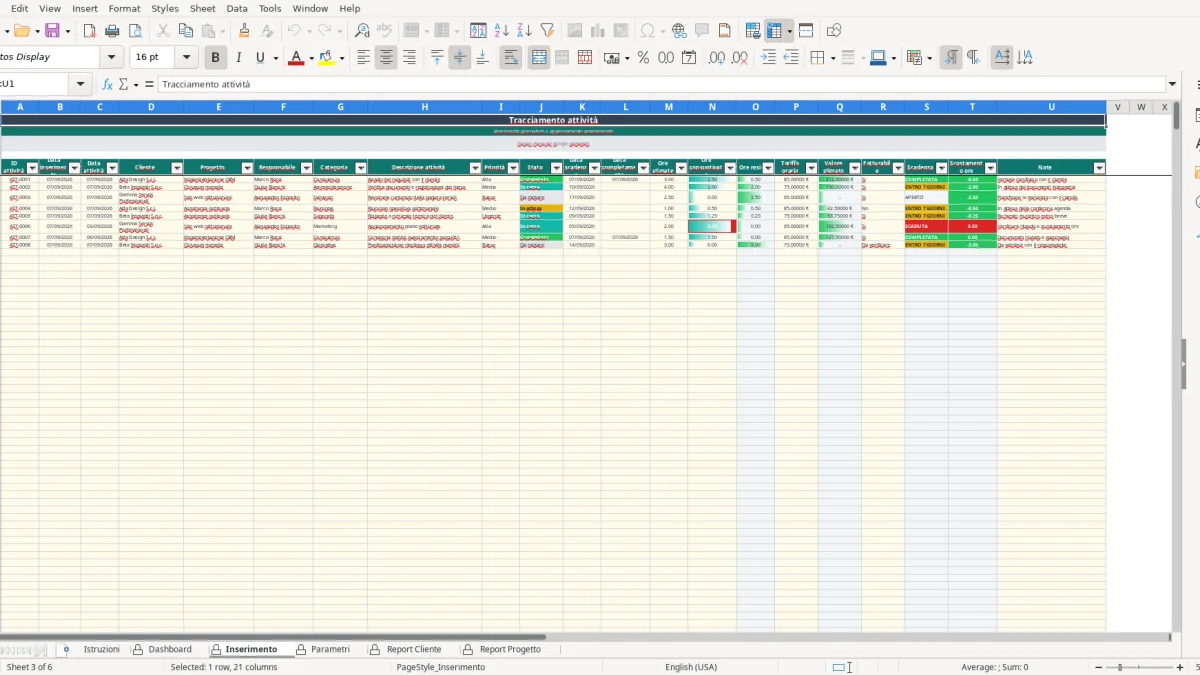
Task: Toggle Wrap Text
Action: tap(511, 58)
